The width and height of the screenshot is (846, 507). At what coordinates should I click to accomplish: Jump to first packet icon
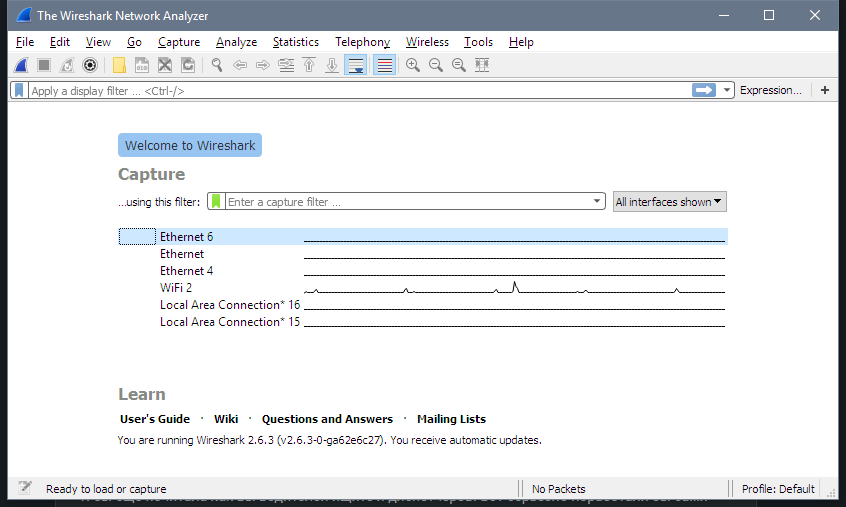[309, 65]
